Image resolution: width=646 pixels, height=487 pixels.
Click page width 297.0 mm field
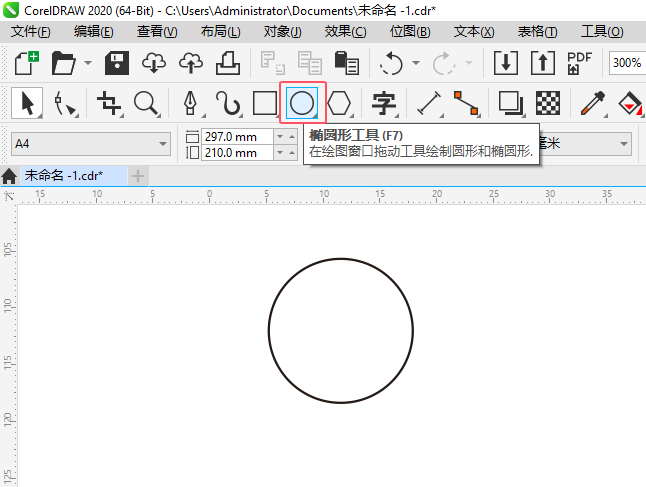237,136
